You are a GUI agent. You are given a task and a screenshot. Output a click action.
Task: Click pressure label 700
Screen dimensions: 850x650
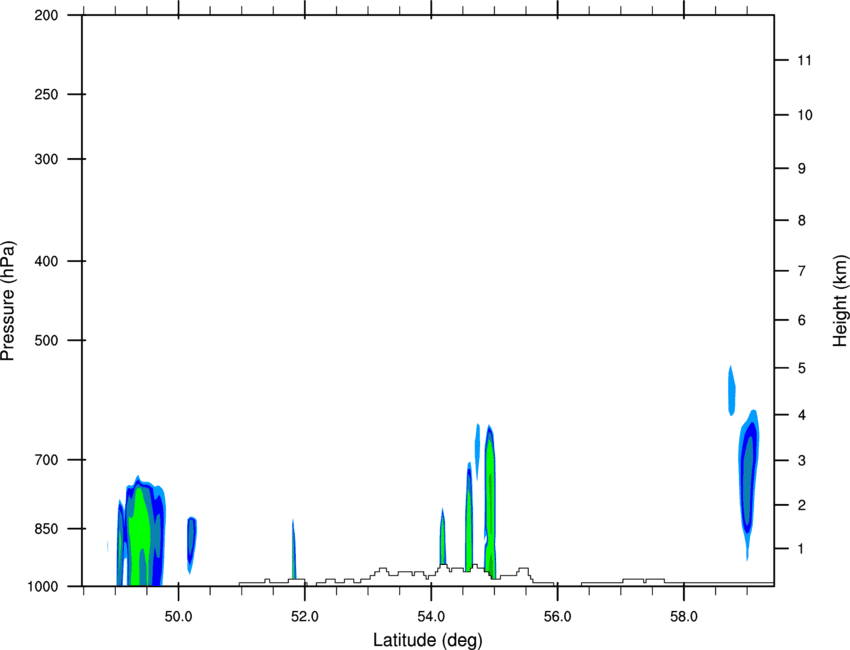click(46, 460)
